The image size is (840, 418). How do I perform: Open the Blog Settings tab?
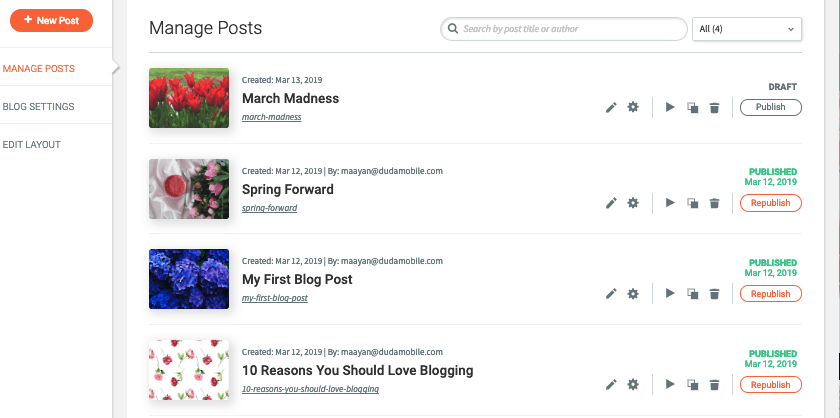pos(39,107)
